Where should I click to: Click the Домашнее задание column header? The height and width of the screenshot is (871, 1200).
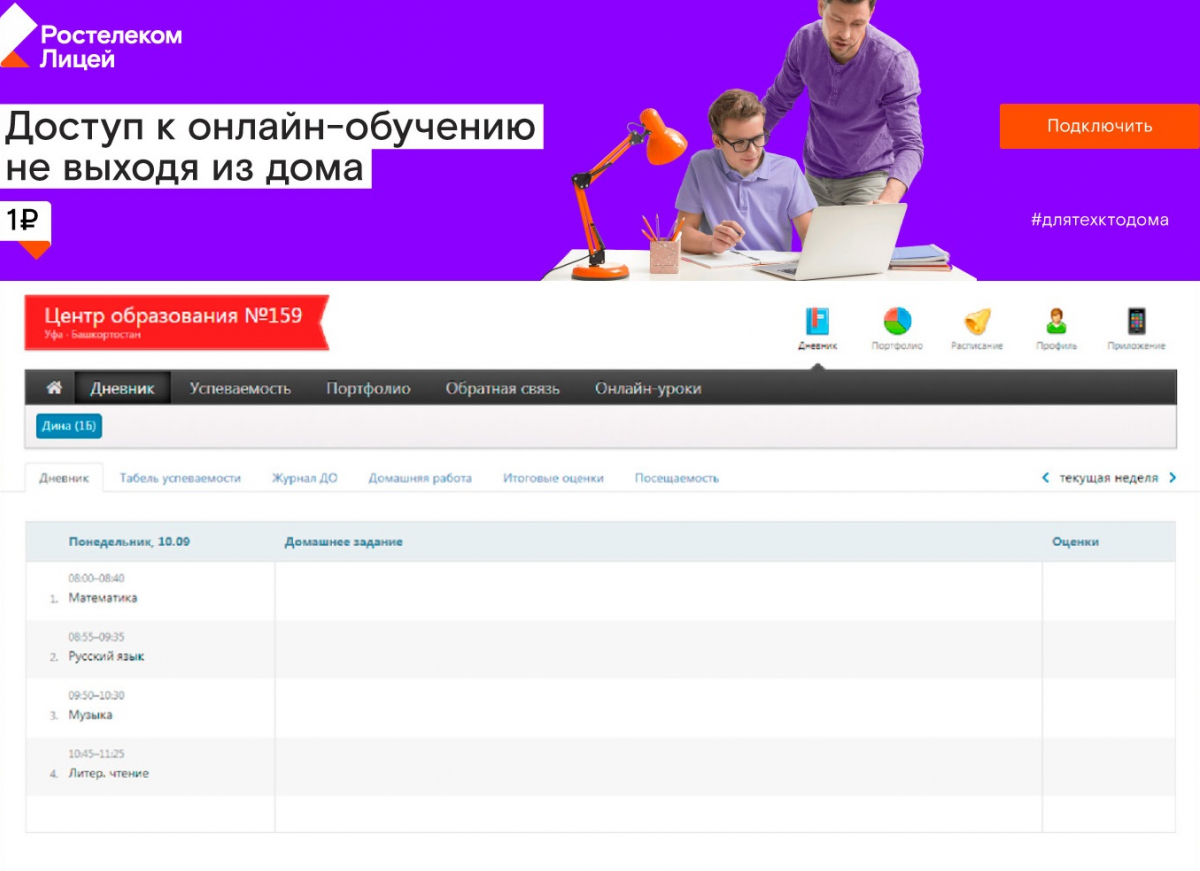344,542
